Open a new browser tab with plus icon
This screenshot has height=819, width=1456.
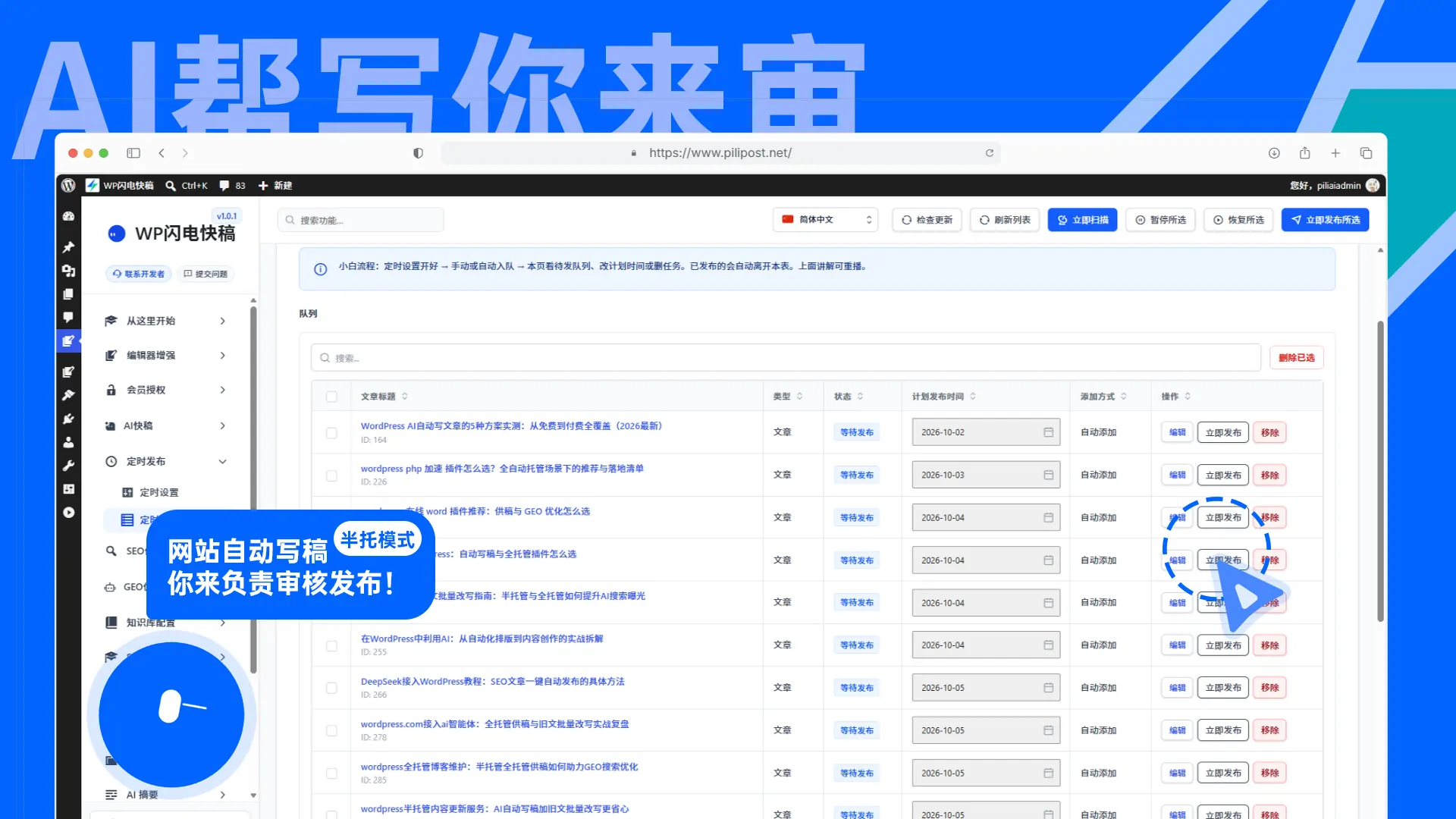coord(1335,153)
